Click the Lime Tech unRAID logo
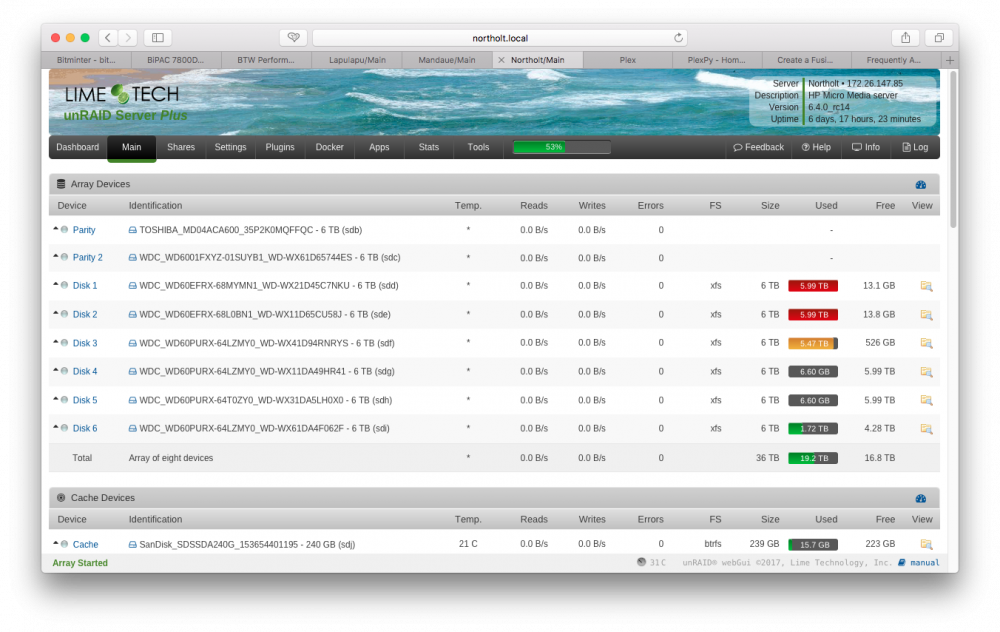1000x632 pixels. point(125,103)
